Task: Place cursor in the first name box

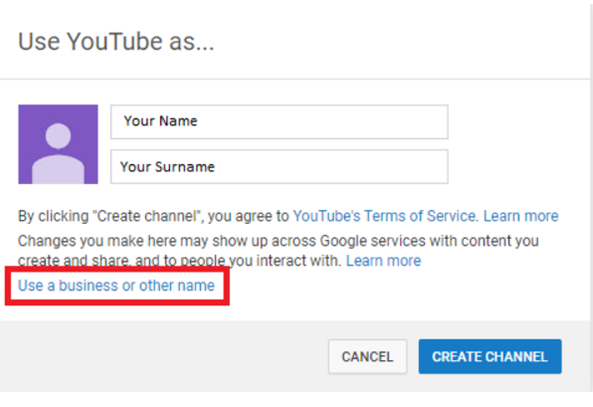Action: [x=279, y=122]
